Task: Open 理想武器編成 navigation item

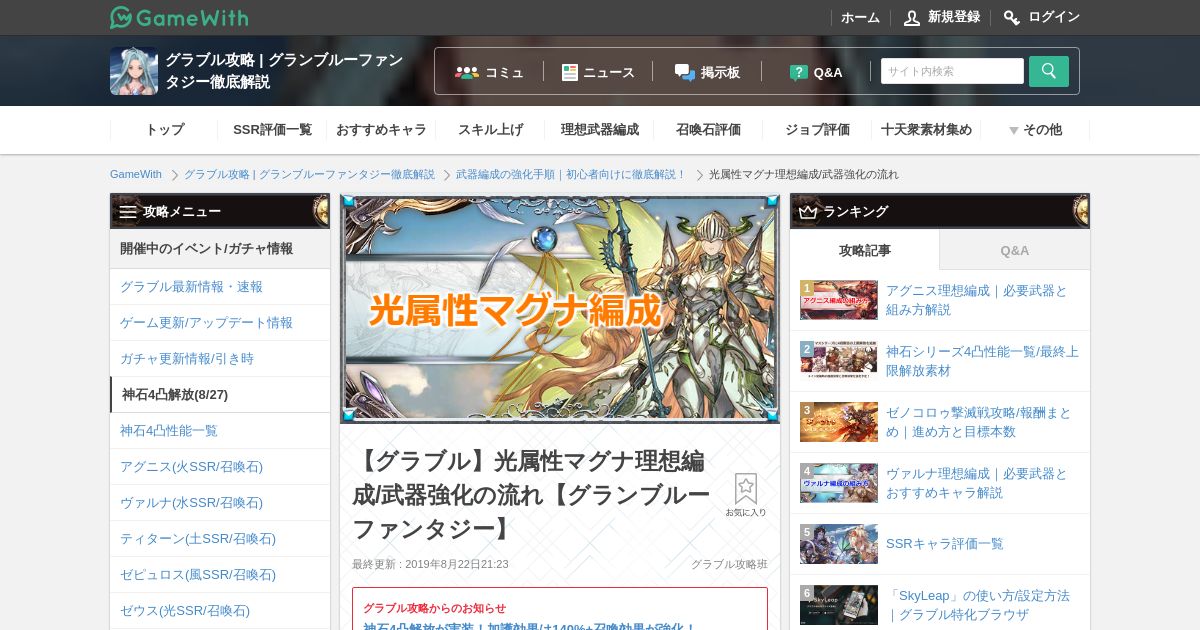Action: pyautogui.click(x=599, y=130)
